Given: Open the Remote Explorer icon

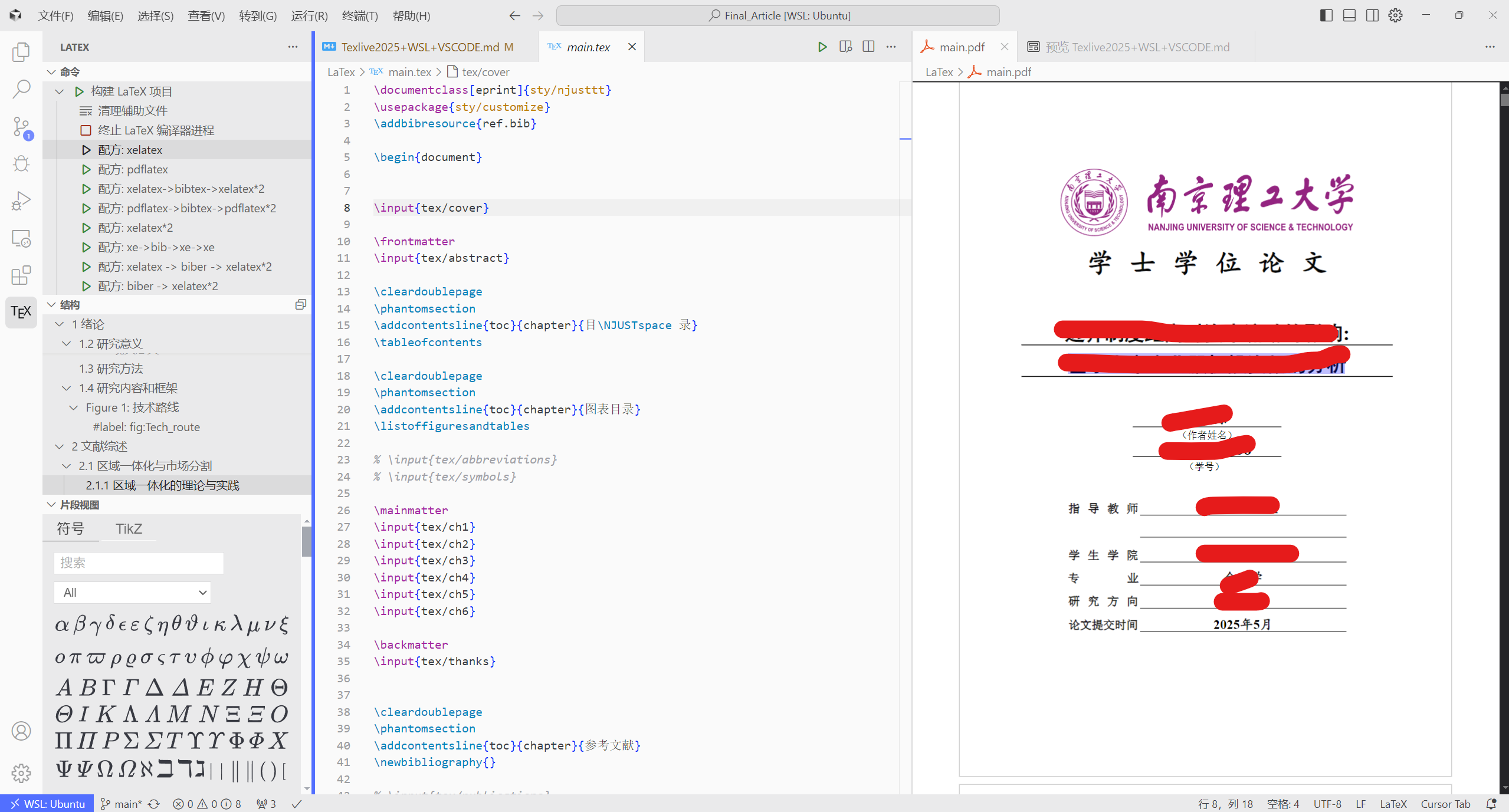Looking at the screenshot, I should click(21, 238).
